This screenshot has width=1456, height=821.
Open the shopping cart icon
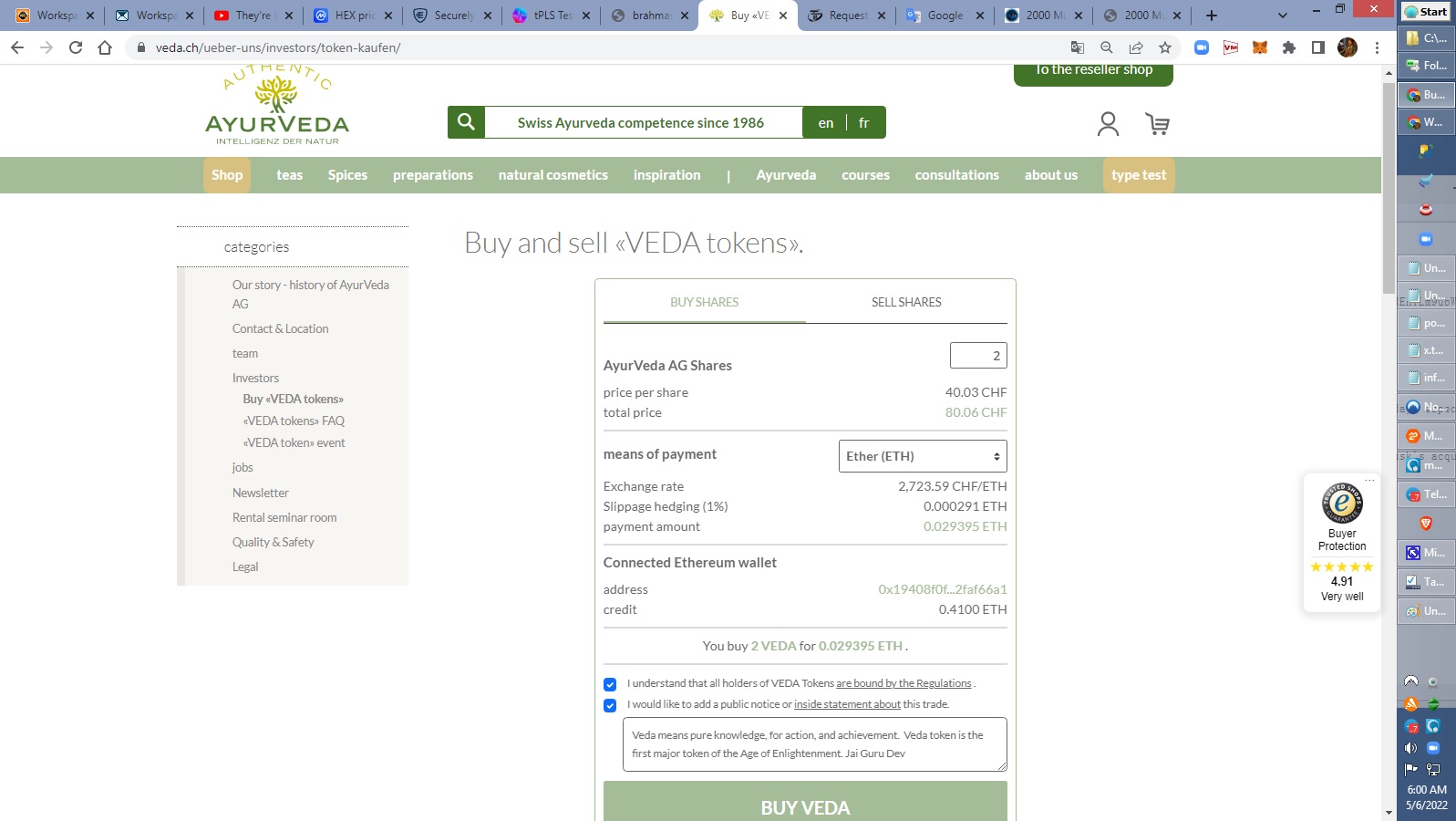click(x=1157, y=124)
